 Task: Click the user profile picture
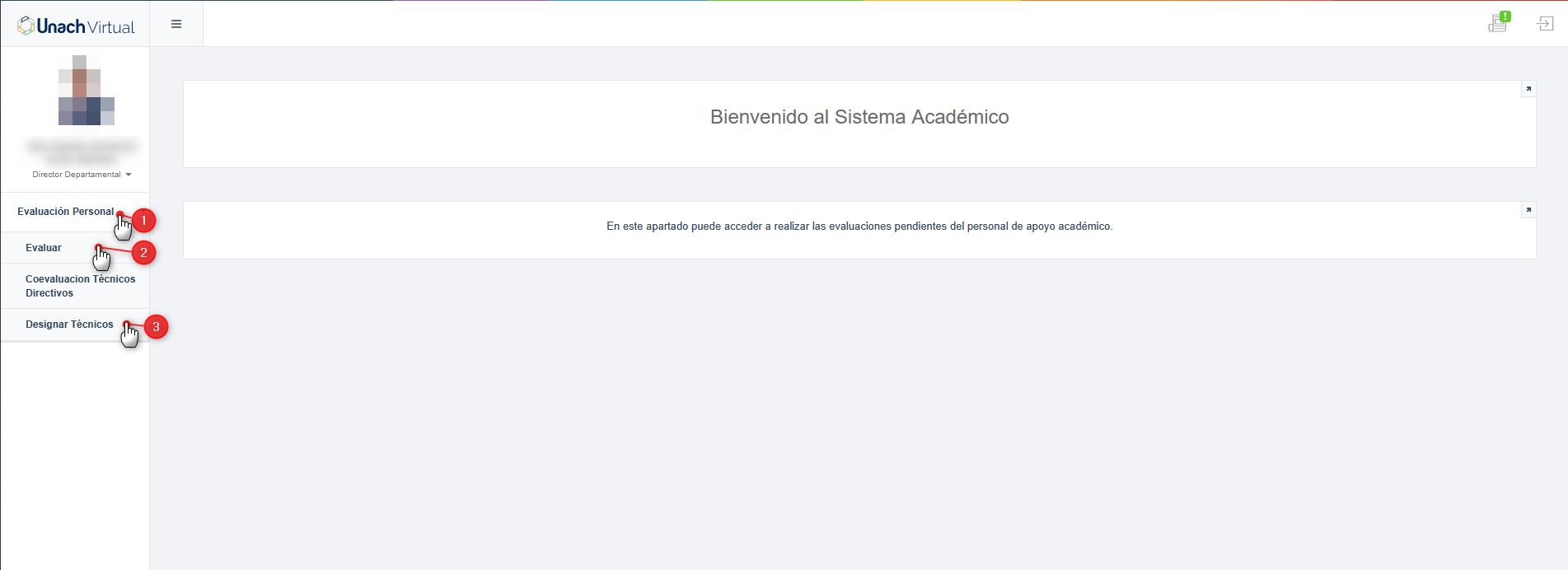click(x=87, y=91)
